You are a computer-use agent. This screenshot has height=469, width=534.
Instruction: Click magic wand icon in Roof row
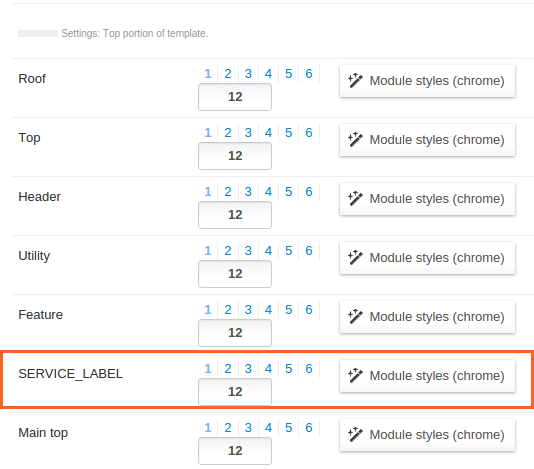click(x=355, y=81)
